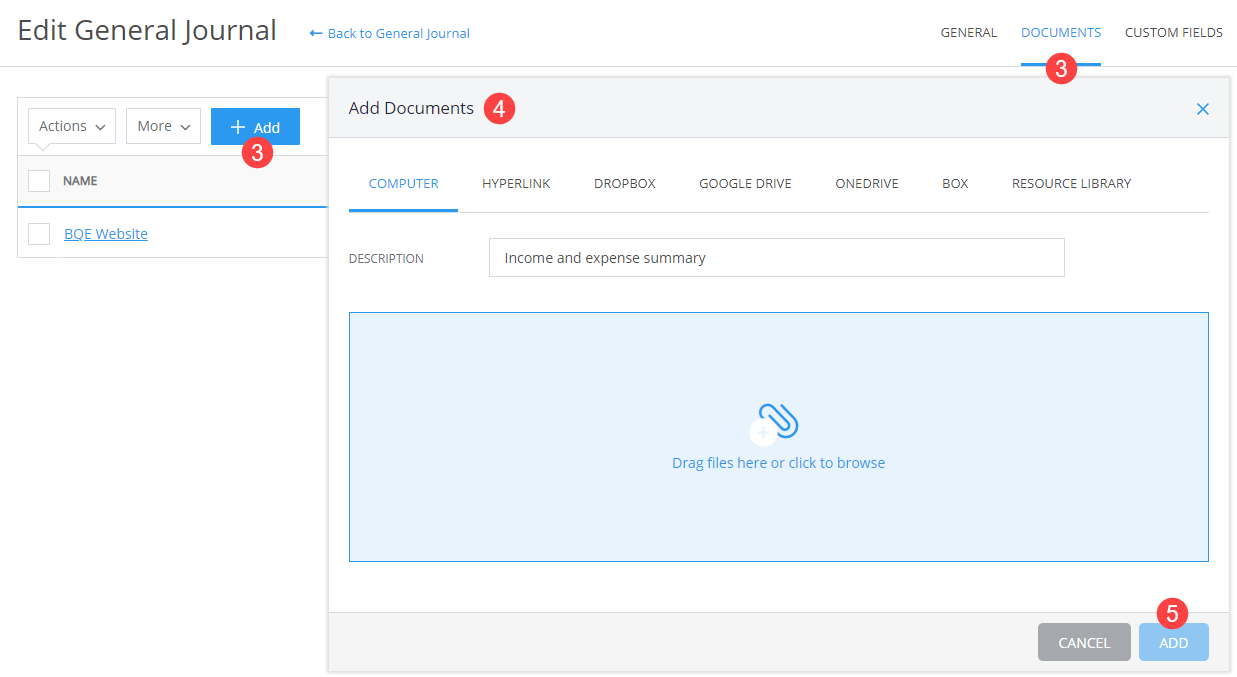The width and height of the screenshot is (1237, 677).
Task: Open the Actions dropdown
Action: 70,125
